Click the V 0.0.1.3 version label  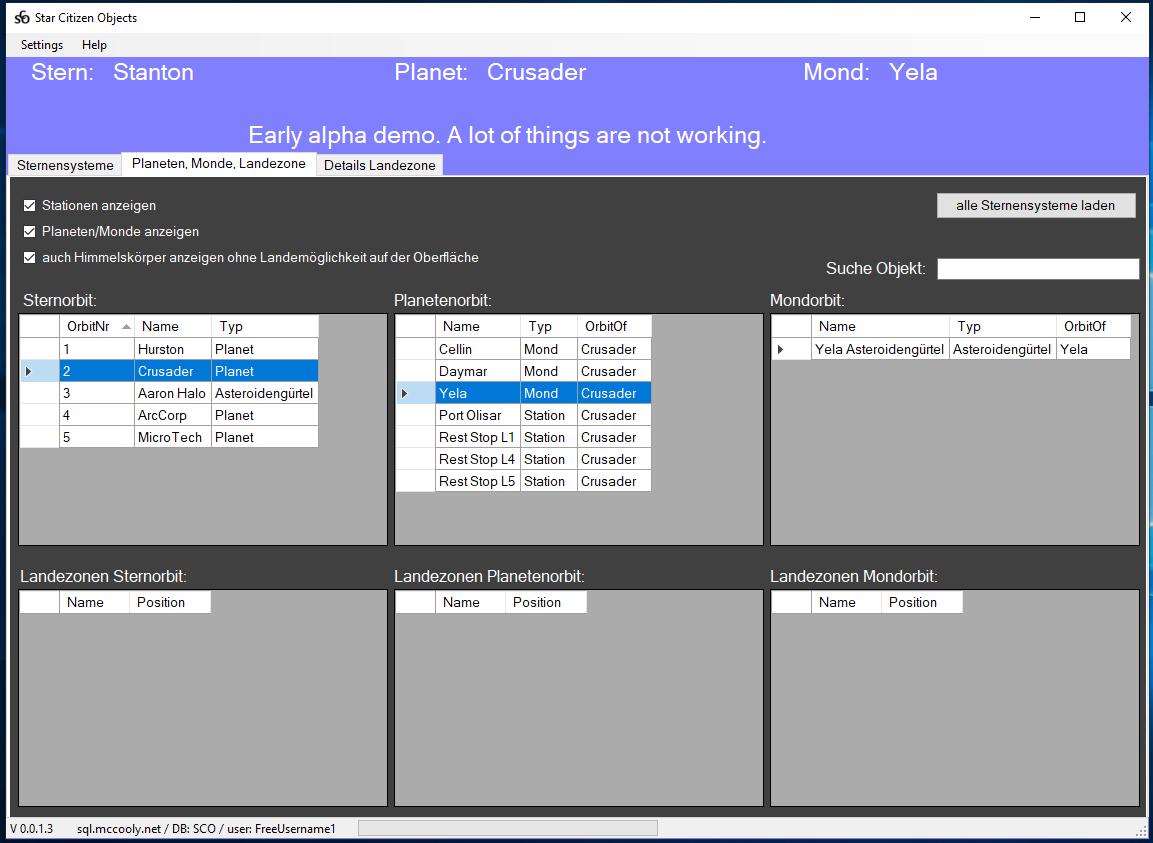click(x=32, y=829)
